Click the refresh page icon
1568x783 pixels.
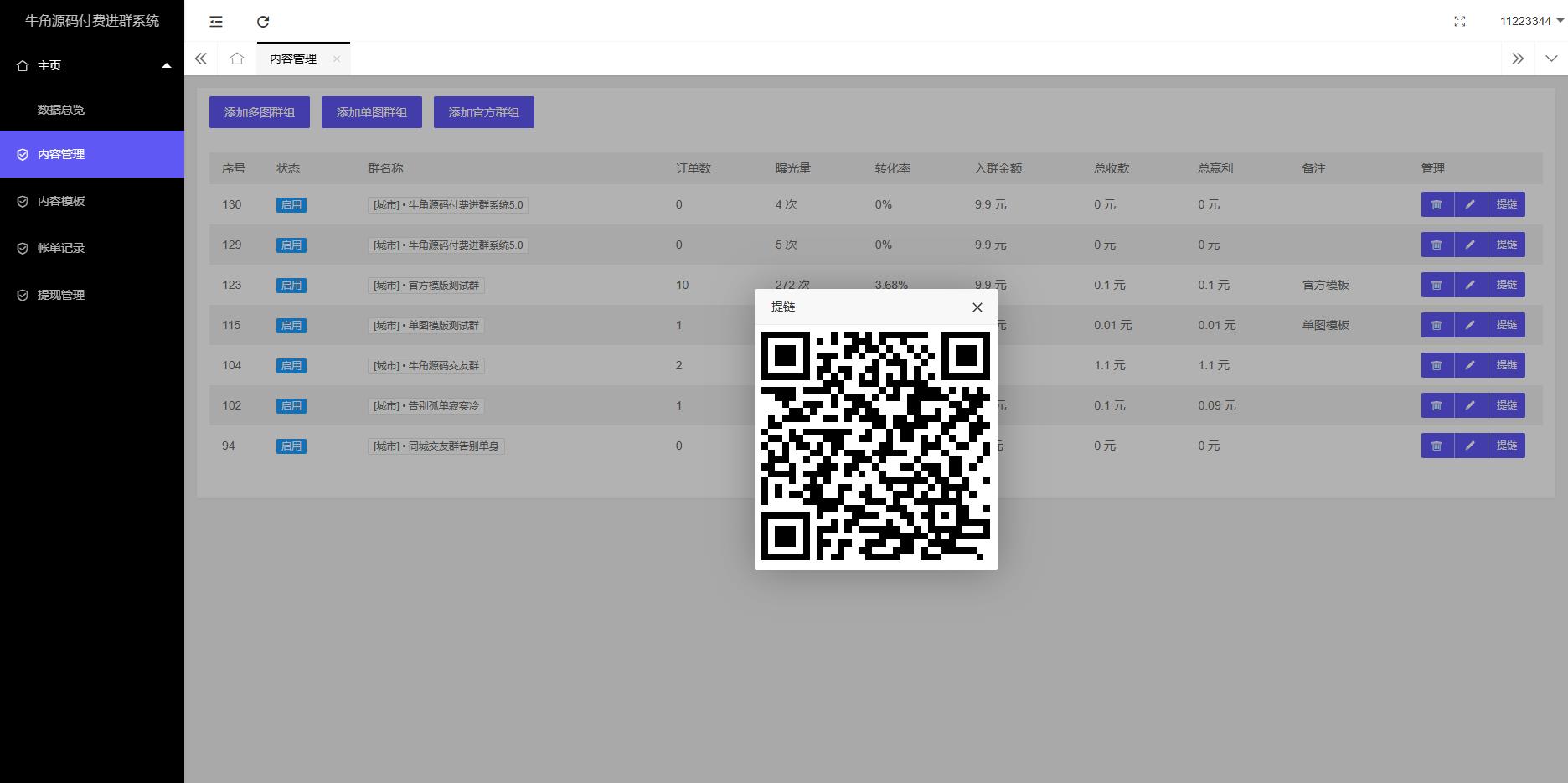(x=263, y=22)
